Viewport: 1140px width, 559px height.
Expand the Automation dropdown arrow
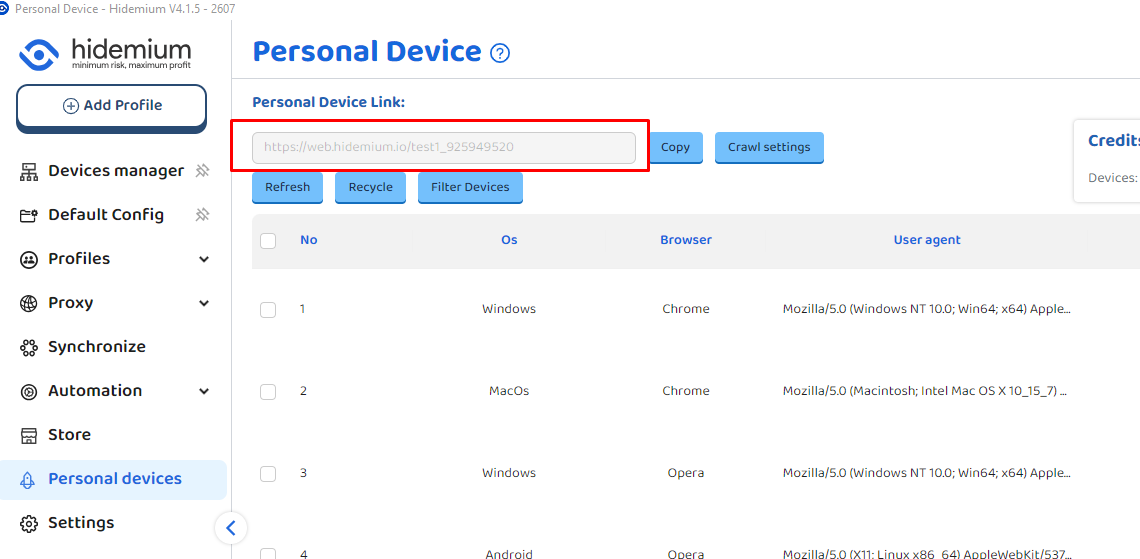point(204,391)
